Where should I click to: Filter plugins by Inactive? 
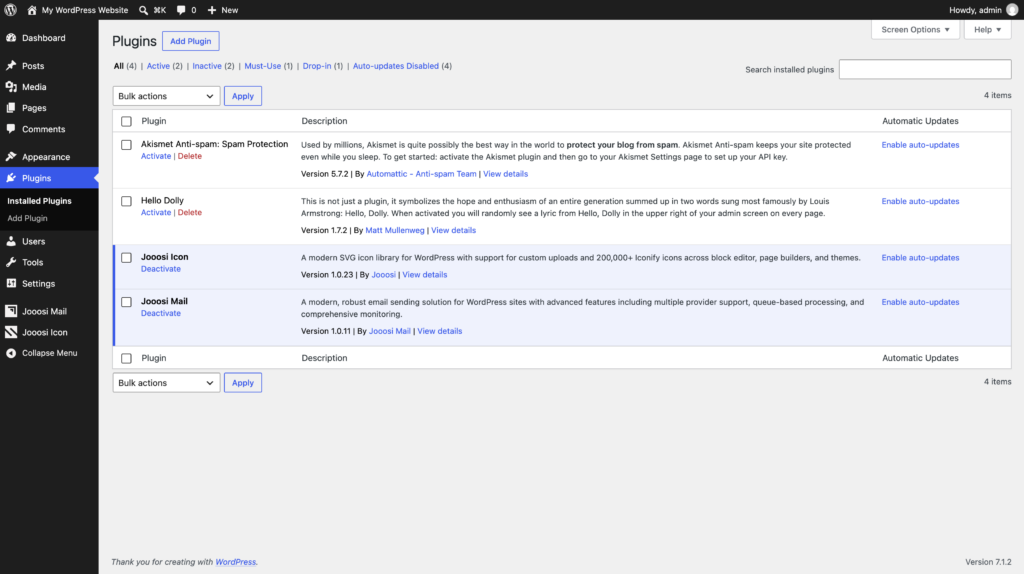point(207,66)
